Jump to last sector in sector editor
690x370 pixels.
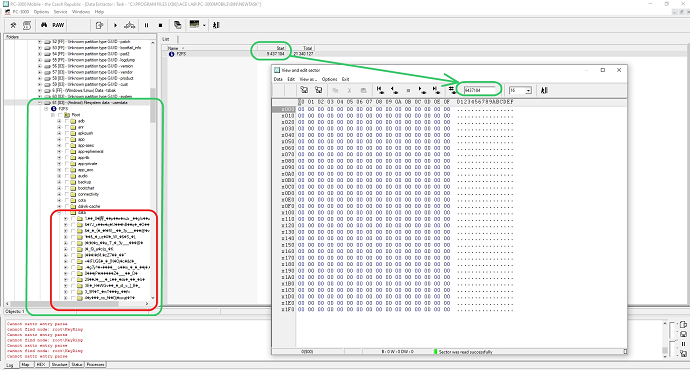436,90
